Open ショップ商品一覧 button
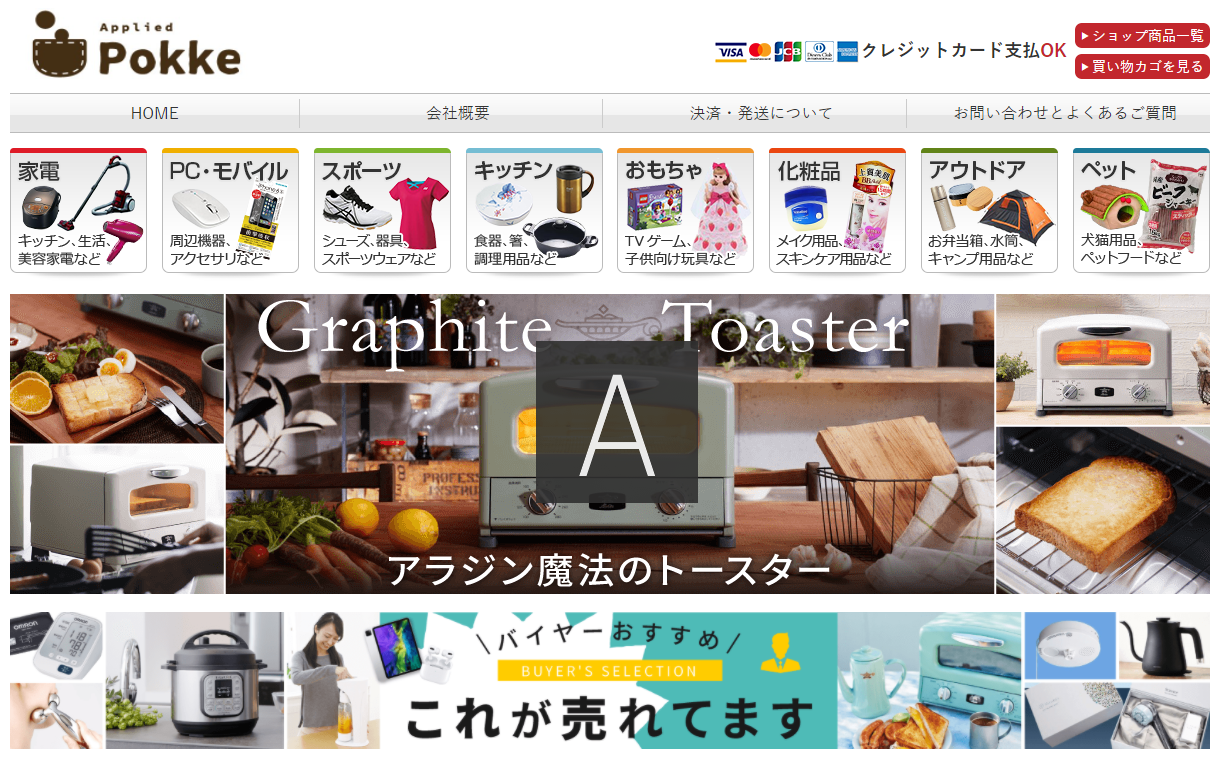The width and height of the screenshot is (1219, 760). click(1142, 36)
